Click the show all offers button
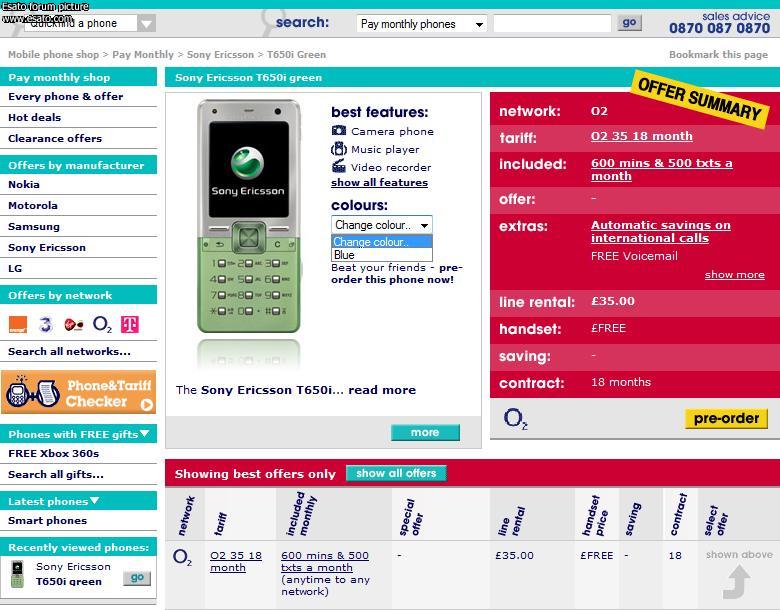Image resolution: width=780 pixels, height=610 pixels. coord(396,473)
